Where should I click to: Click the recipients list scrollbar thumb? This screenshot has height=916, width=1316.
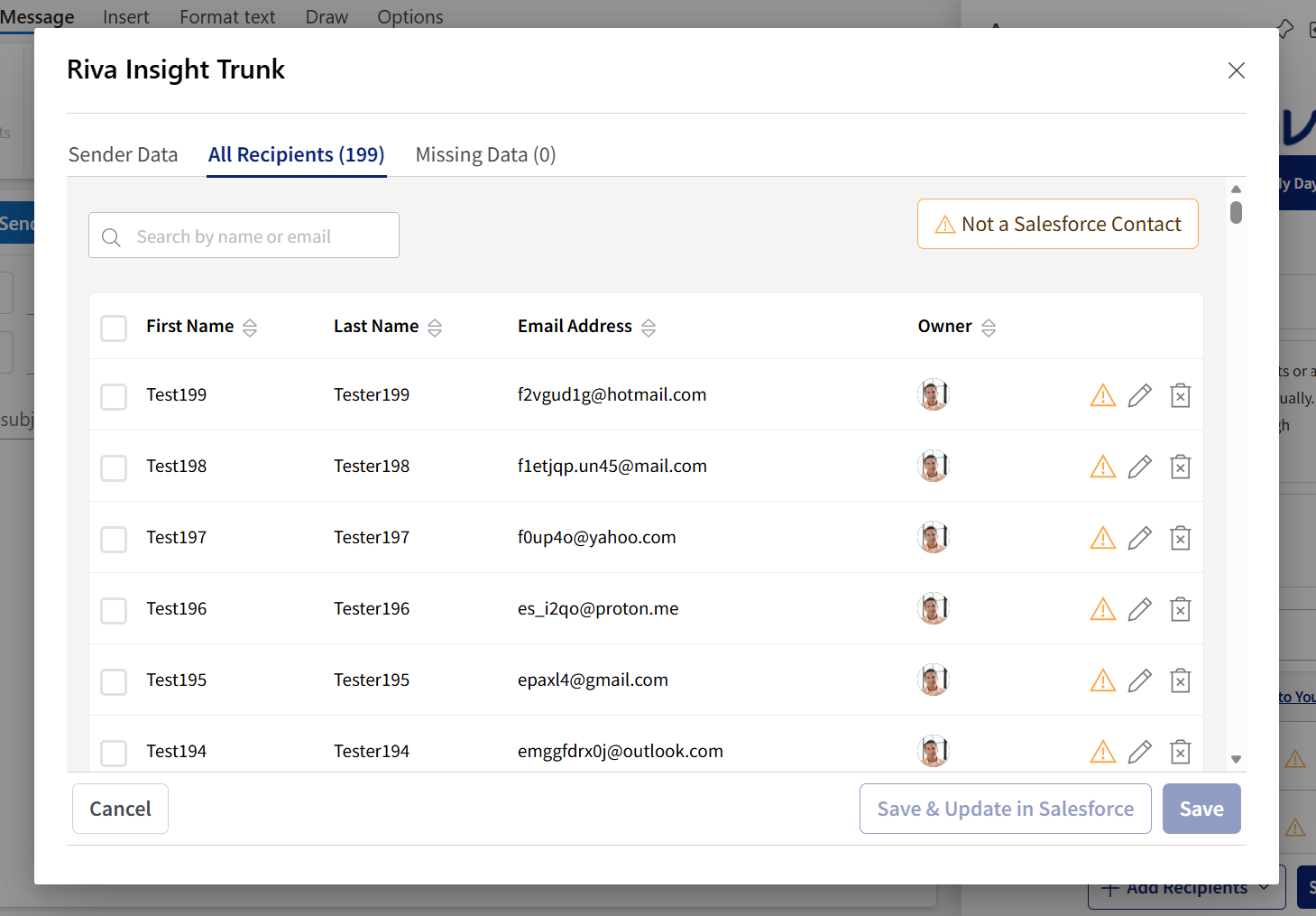pos(1236,212)
